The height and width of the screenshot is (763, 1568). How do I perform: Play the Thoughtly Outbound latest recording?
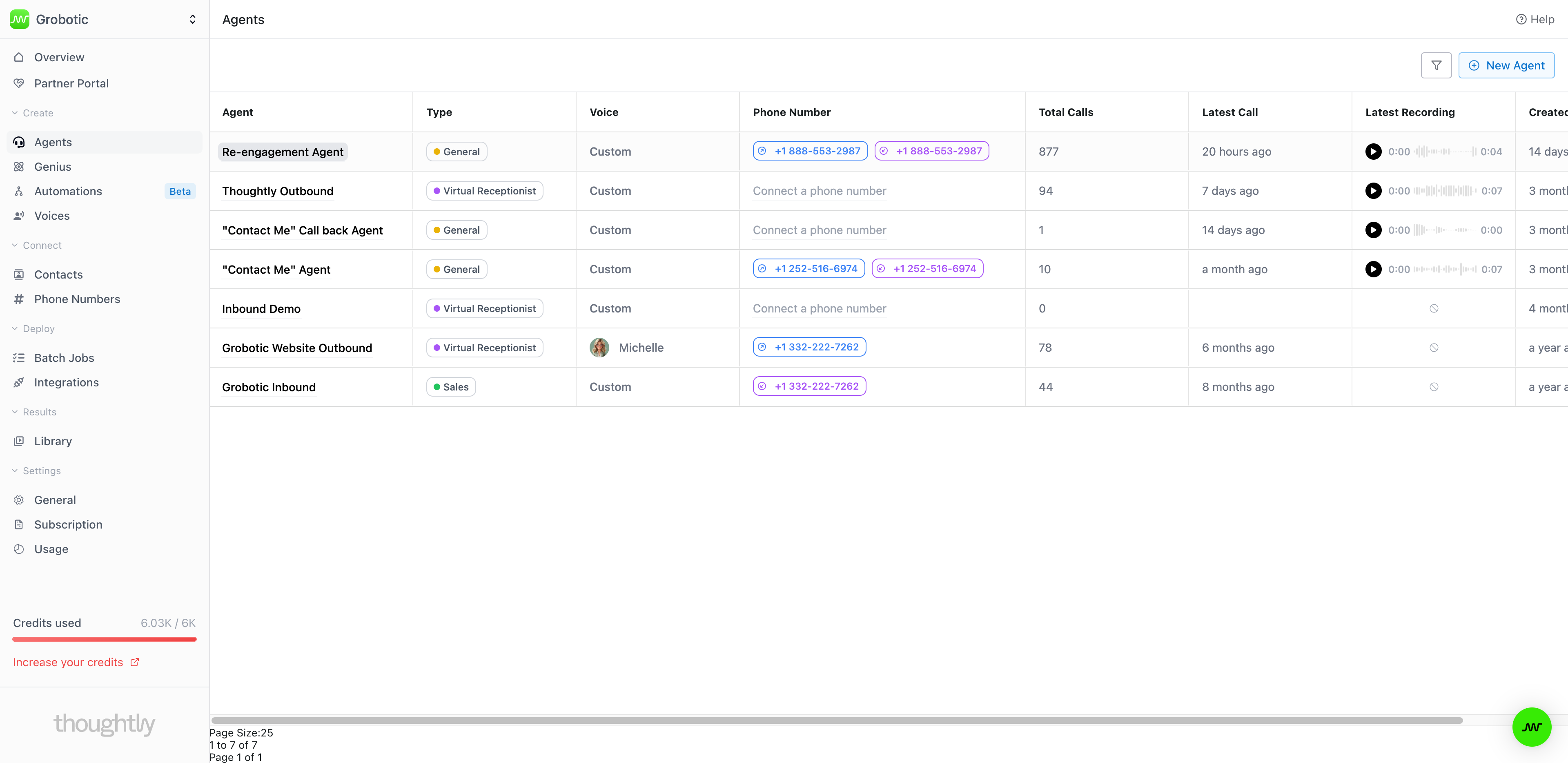1373,191
